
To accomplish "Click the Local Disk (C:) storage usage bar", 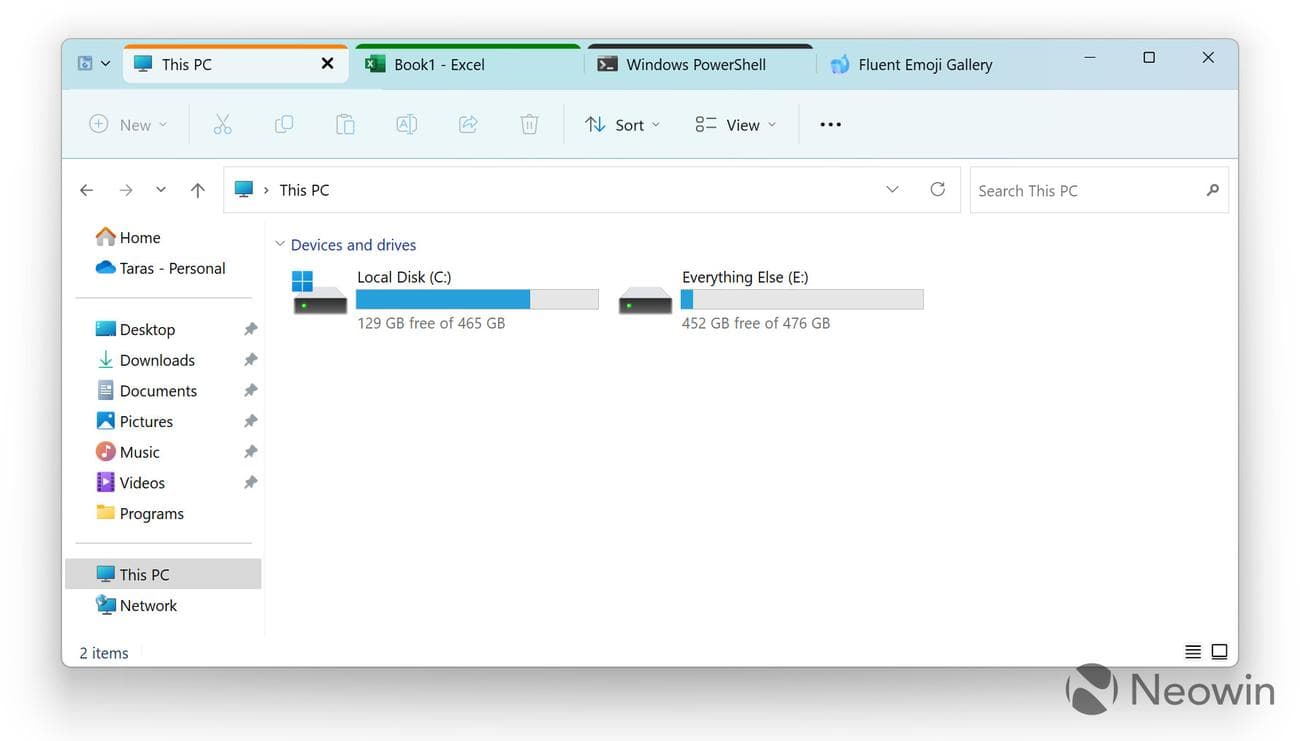I will pos(476,298).
